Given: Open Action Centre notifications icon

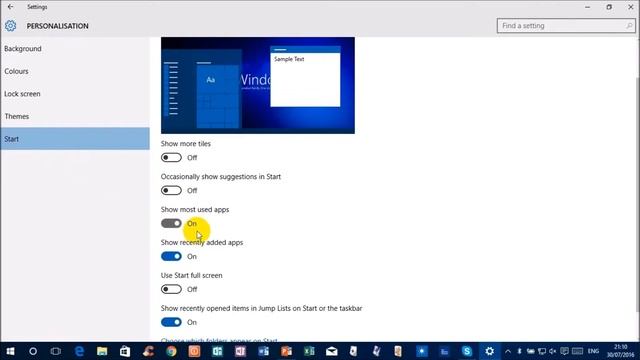Looking at the screenshot, I should (564, 351).
